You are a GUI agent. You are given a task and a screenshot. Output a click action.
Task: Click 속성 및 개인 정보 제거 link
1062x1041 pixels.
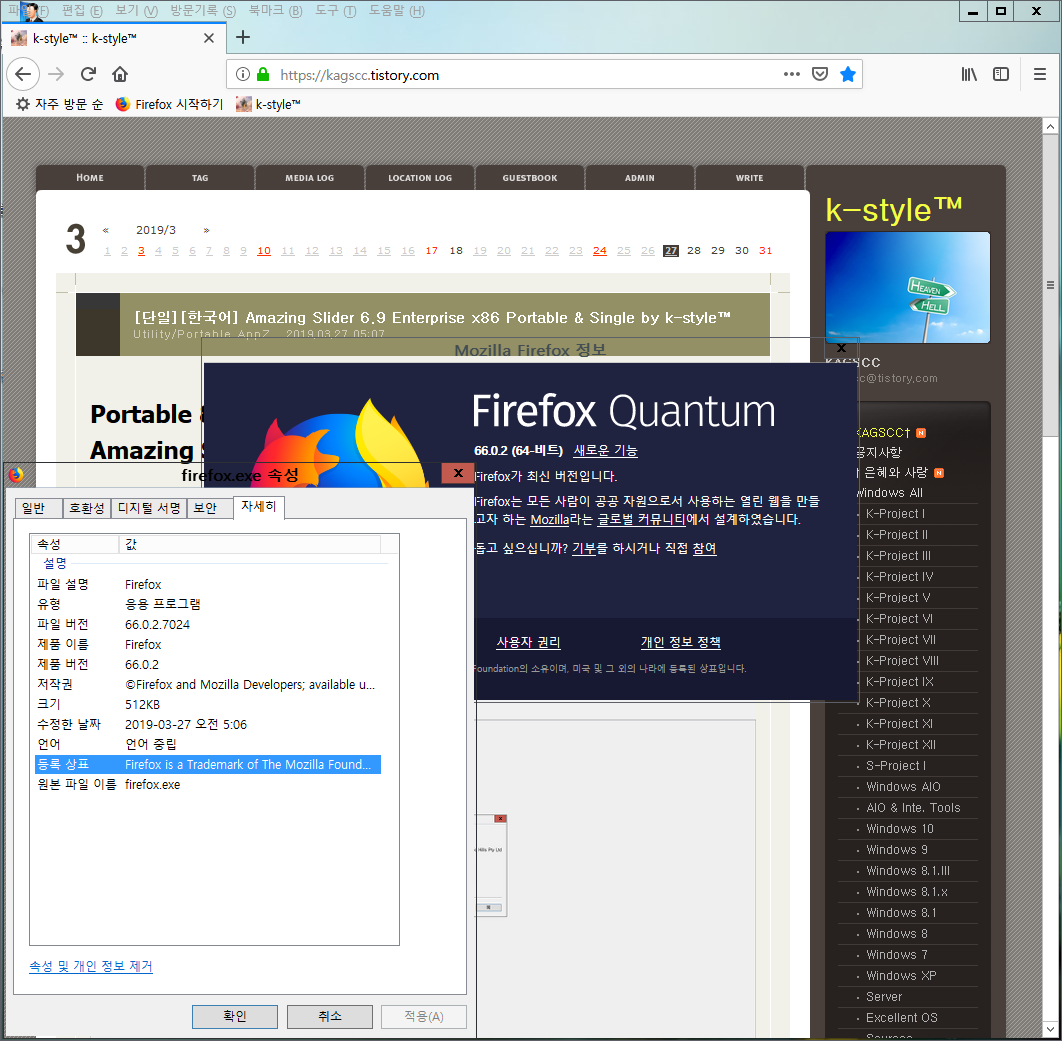[91, 966]
